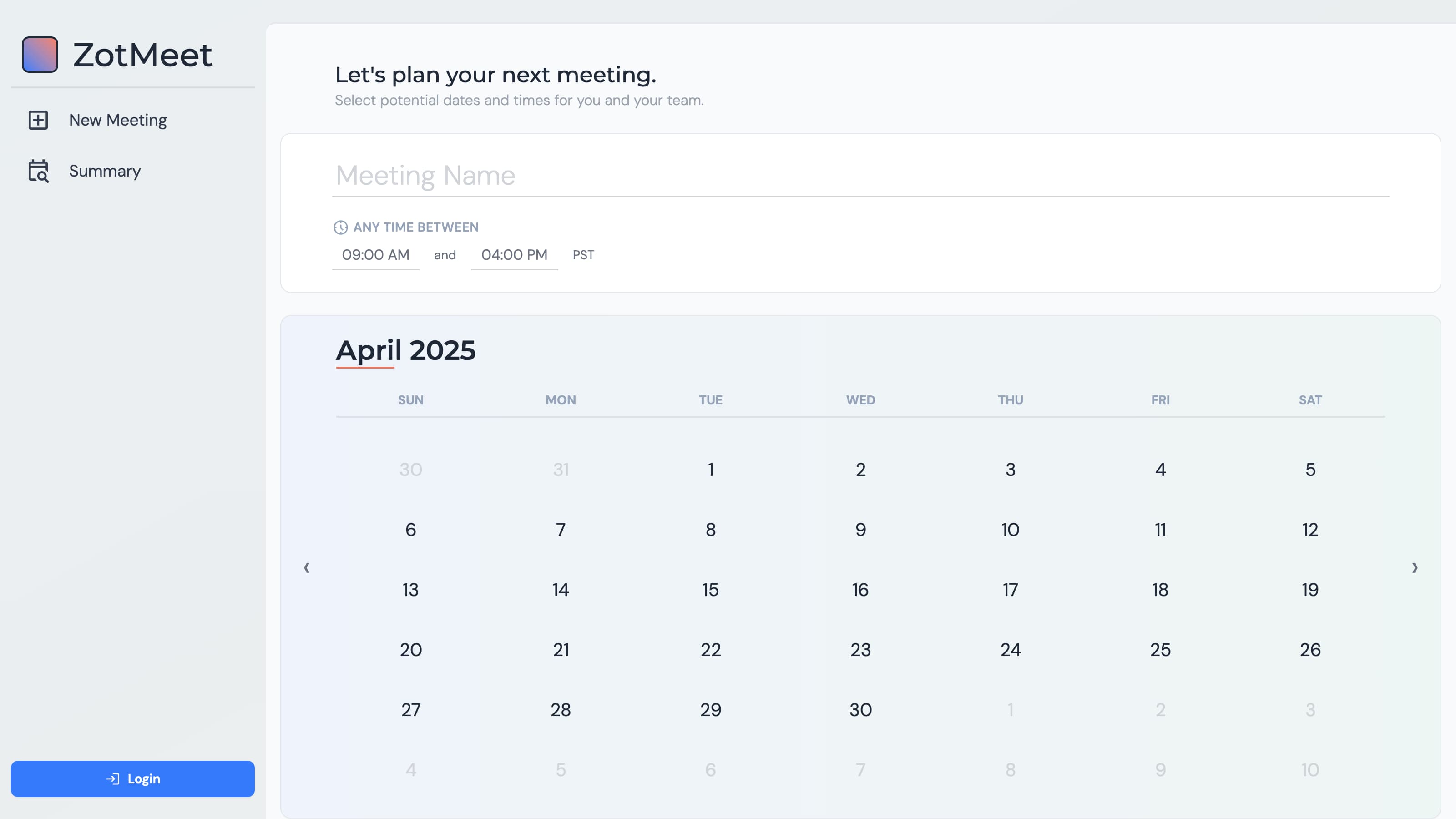Go to the previous month arrow

[x=306, y=567]
